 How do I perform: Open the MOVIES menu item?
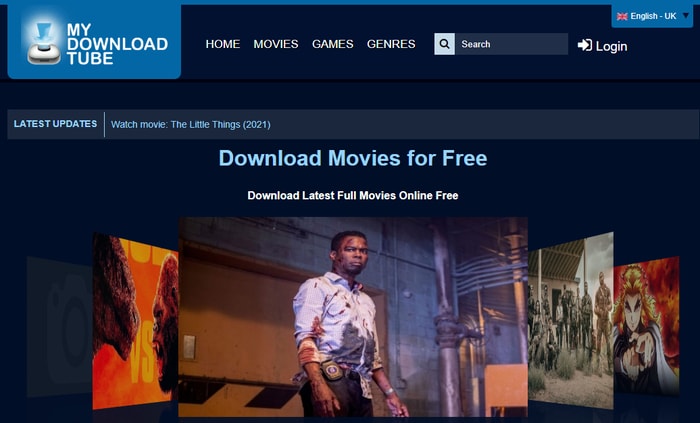coord(276,44)
